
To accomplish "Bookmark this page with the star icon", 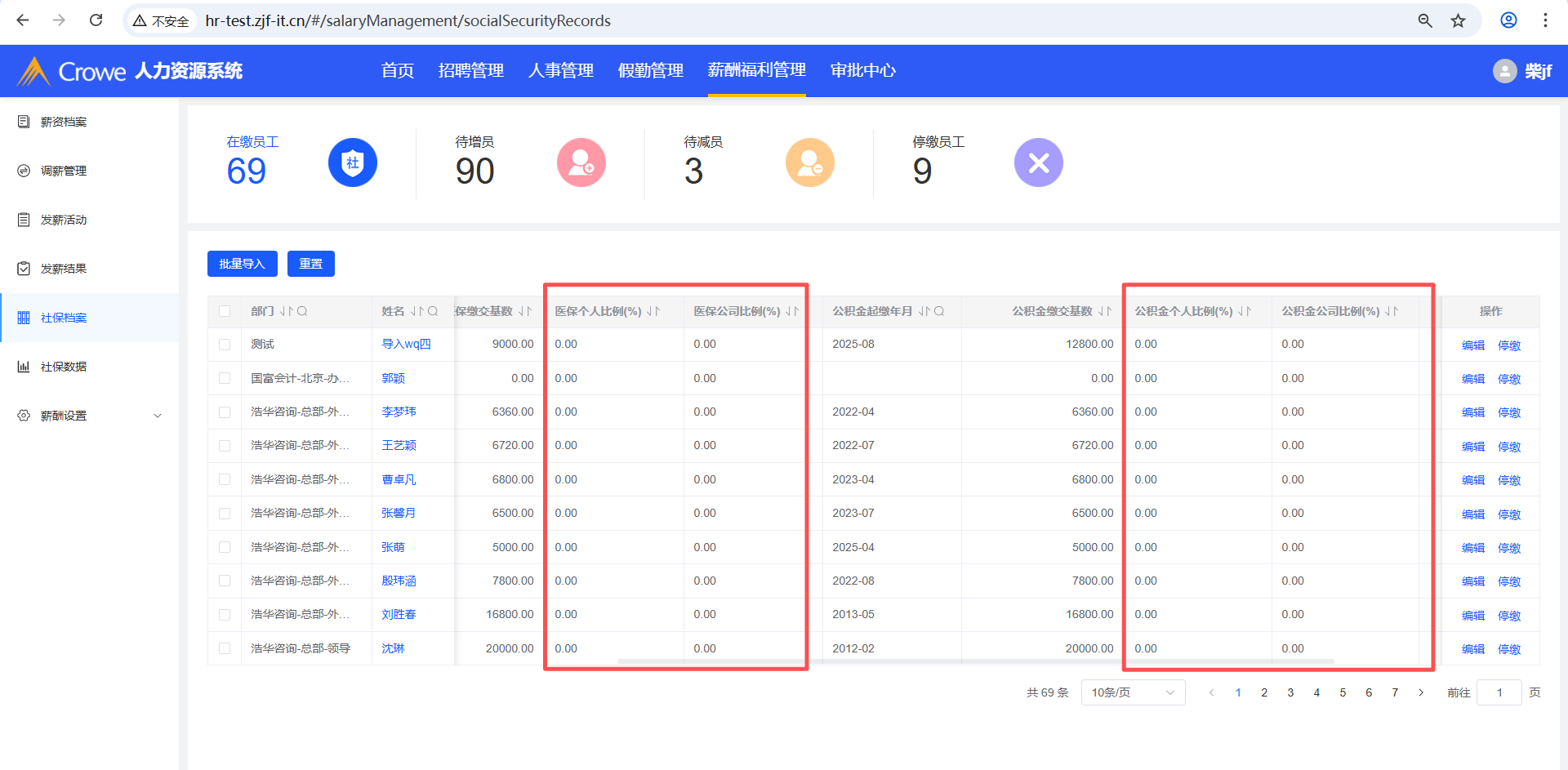I will coord(1458,20).
